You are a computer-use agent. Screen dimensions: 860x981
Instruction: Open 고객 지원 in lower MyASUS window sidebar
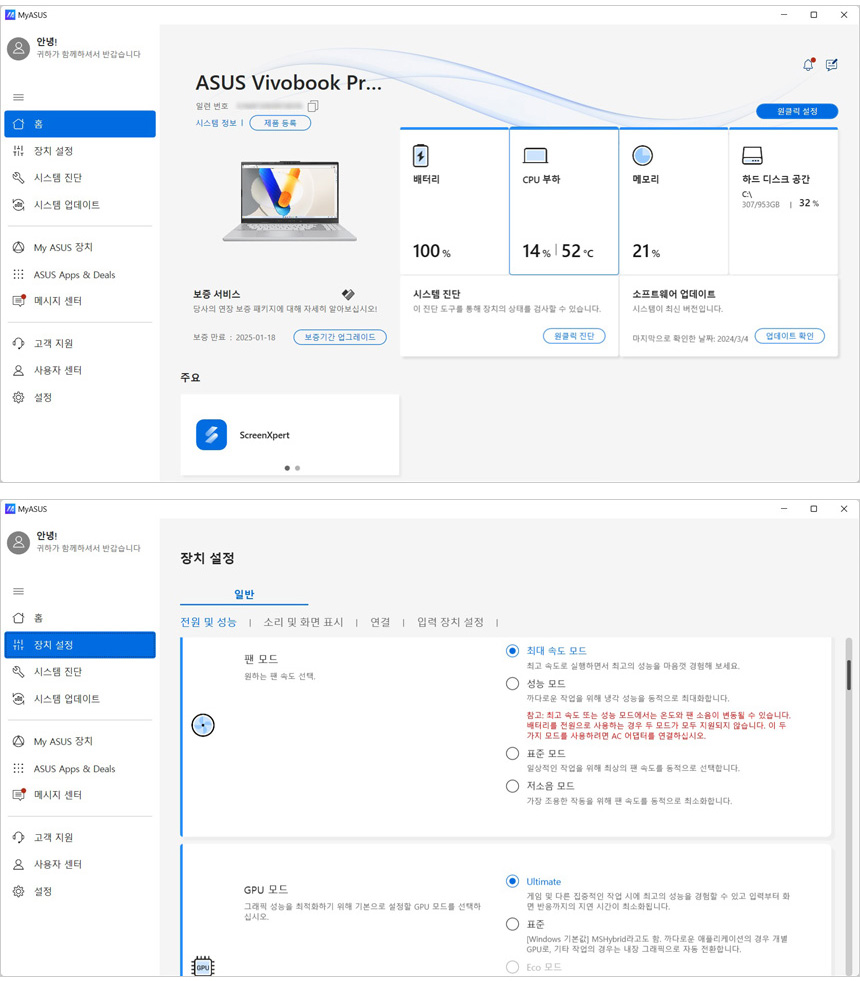pyautogui.click(x=80, y=838)
